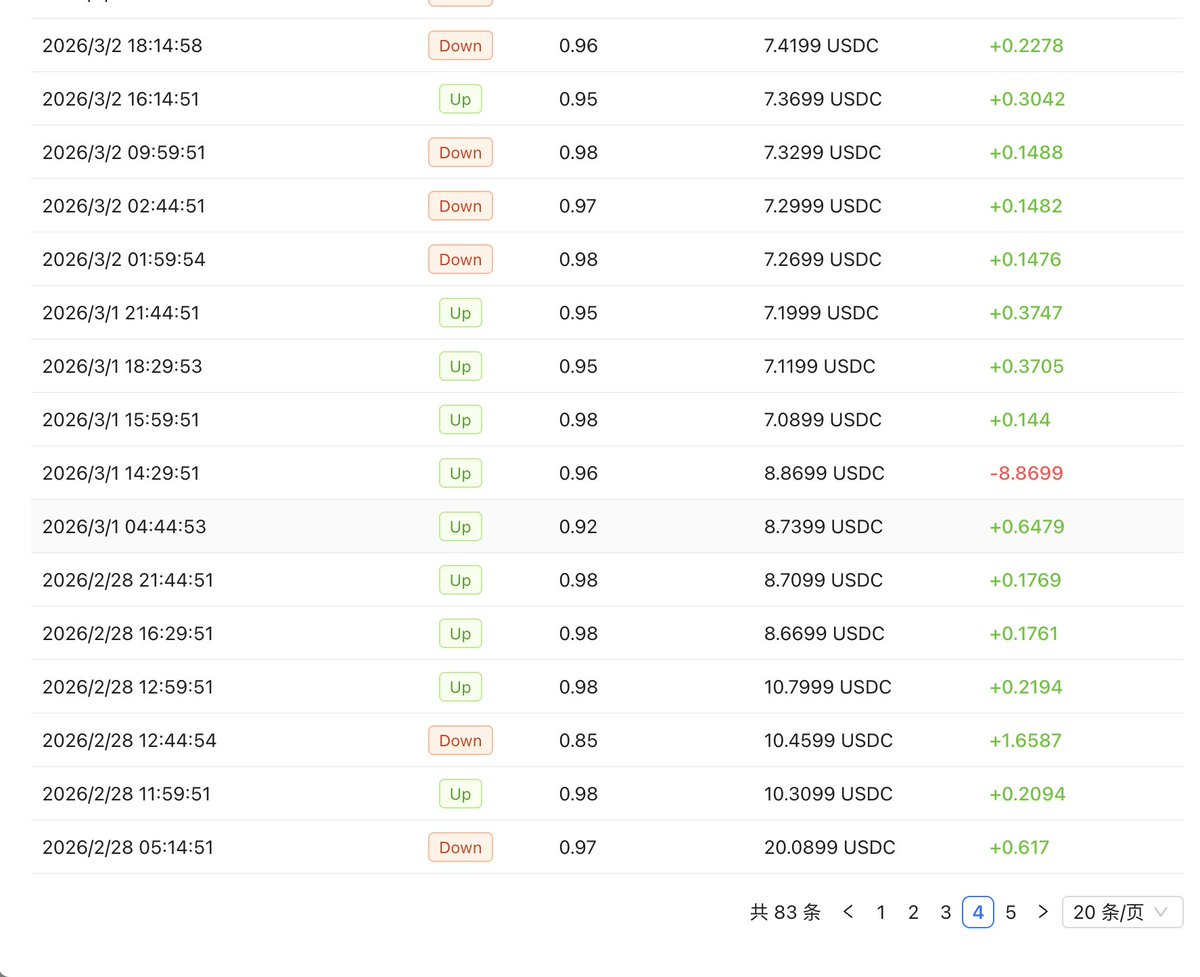Click the profit value +0.3705

pyautogui.click(x=1026, y=366)
